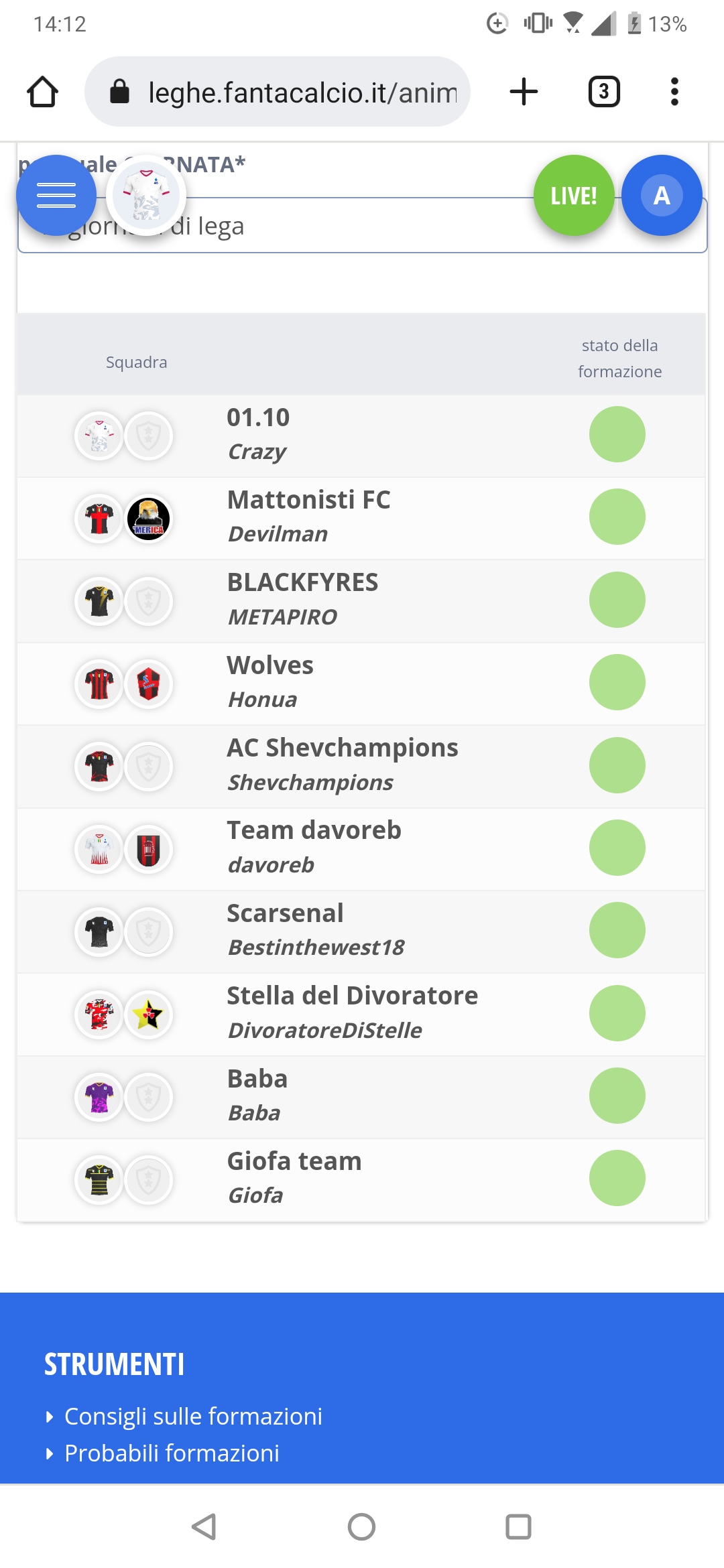The image size is (724, 1568).
Task: Open browser three-dot overflow menu
Action: click(x=674, y=92)
